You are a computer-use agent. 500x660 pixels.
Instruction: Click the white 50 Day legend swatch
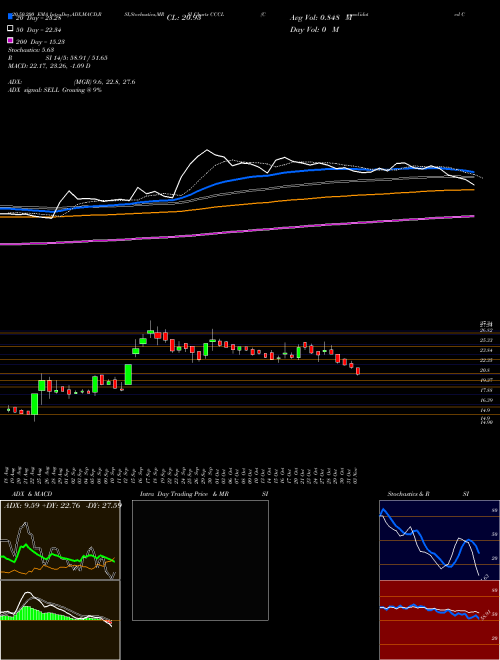click(x=10, y=29)
